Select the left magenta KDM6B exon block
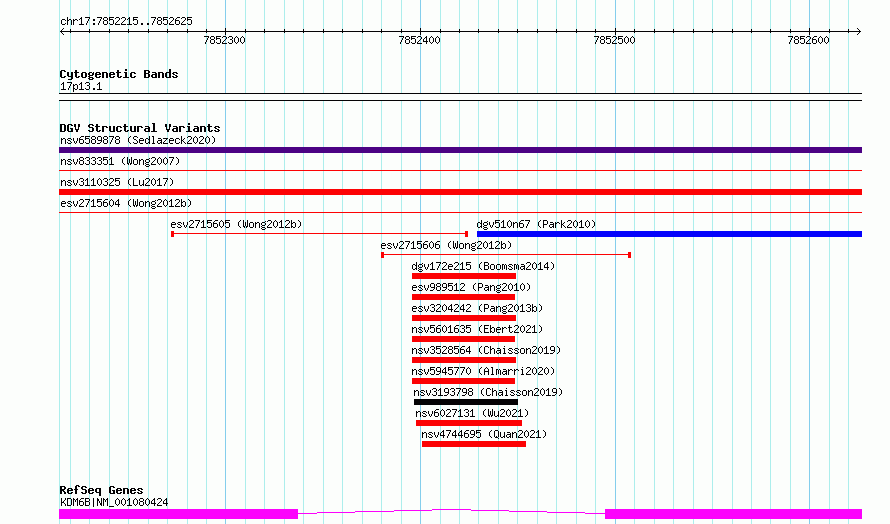Viewport: 890px width, 524px height. coord(178,514)
